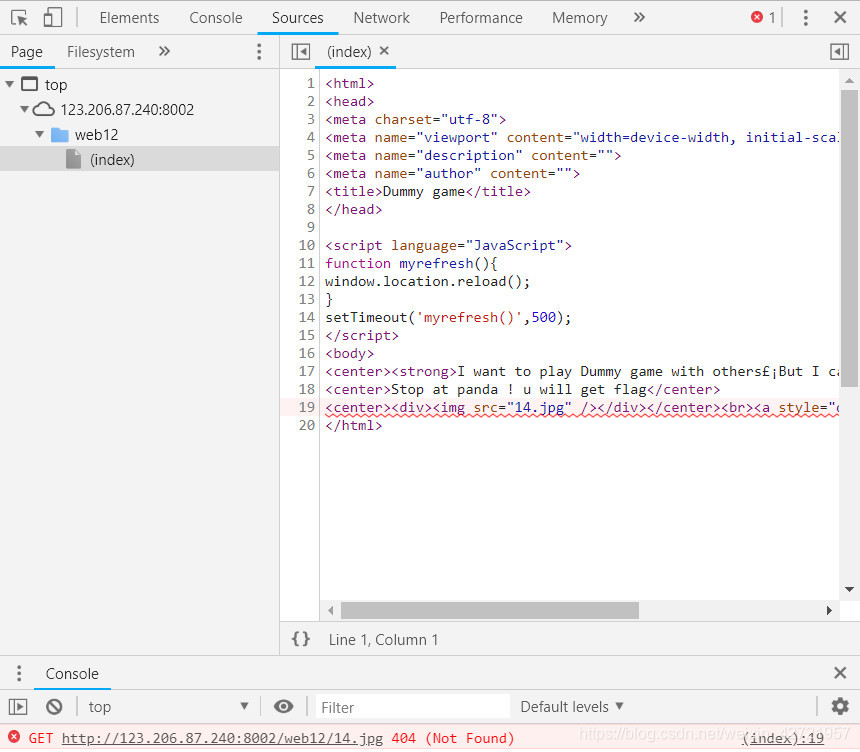Click the editor scrollbar down arrow
The width and height of the screenshot is (860, 752).
click(849, 590)
